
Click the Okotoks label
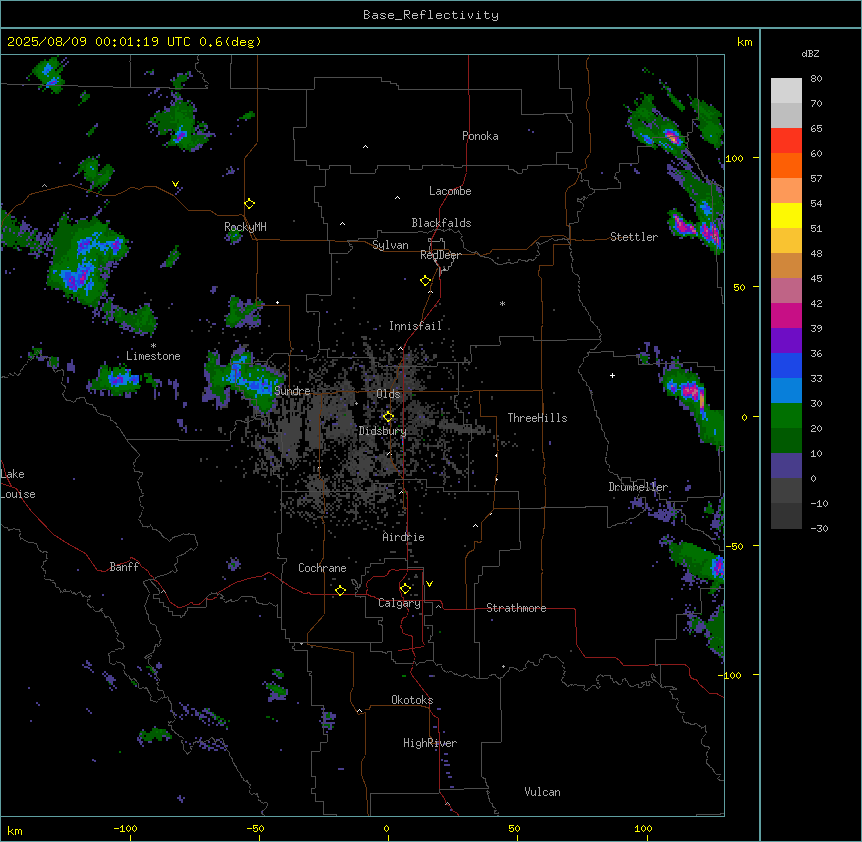412,700
